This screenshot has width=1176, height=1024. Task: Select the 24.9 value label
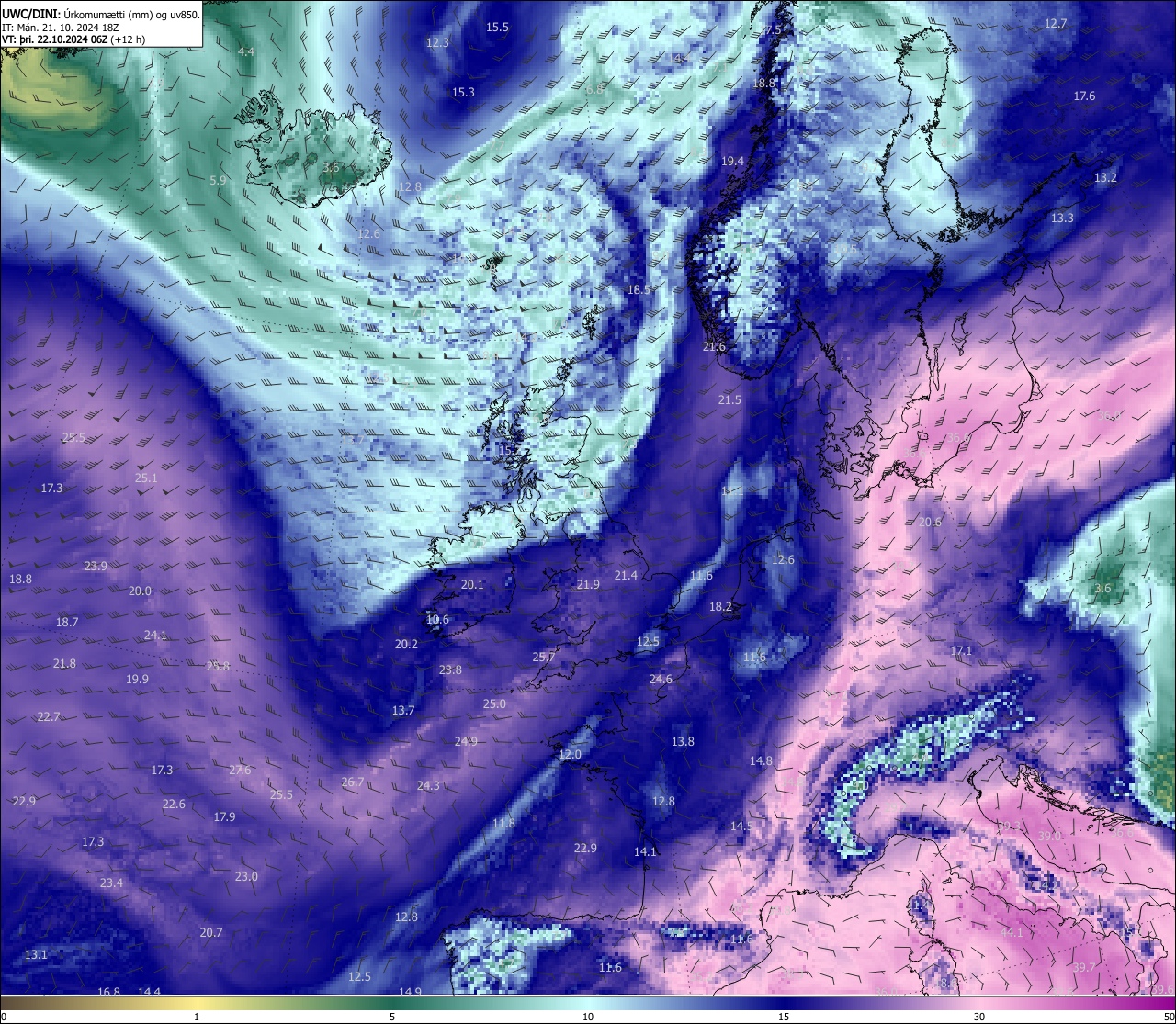click(x=466, y=741)
